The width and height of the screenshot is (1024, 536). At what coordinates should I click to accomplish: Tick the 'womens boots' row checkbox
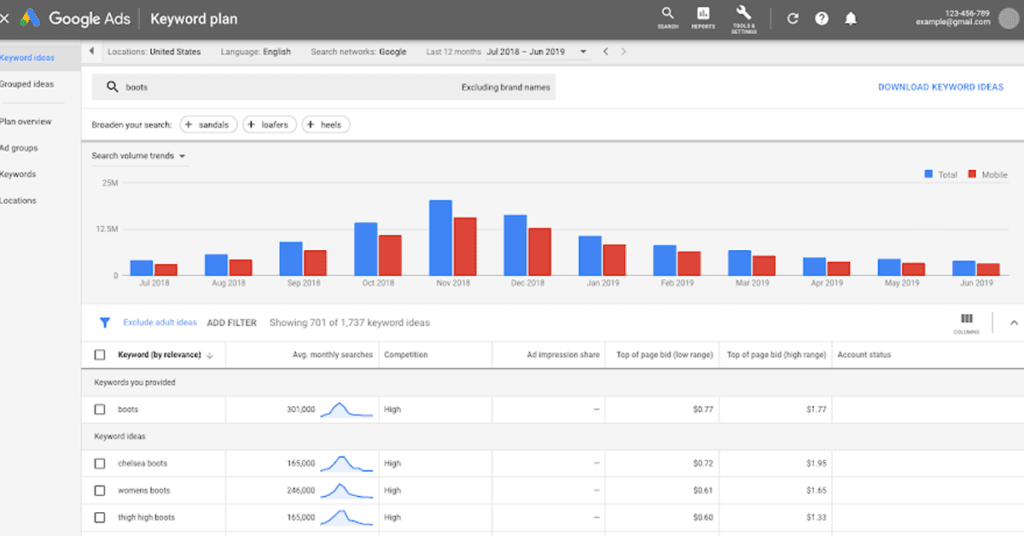(99, 491)
